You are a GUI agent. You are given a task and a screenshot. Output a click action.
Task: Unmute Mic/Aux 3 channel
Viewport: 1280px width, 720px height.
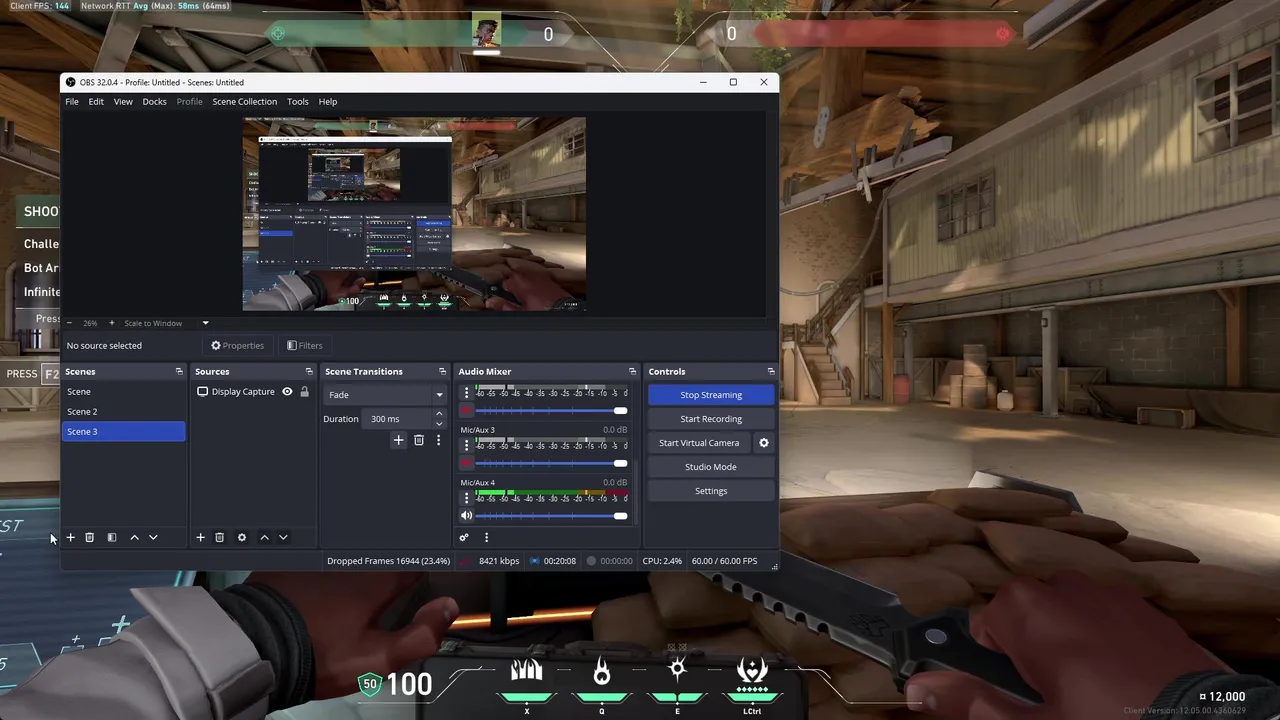coord(466,463)
